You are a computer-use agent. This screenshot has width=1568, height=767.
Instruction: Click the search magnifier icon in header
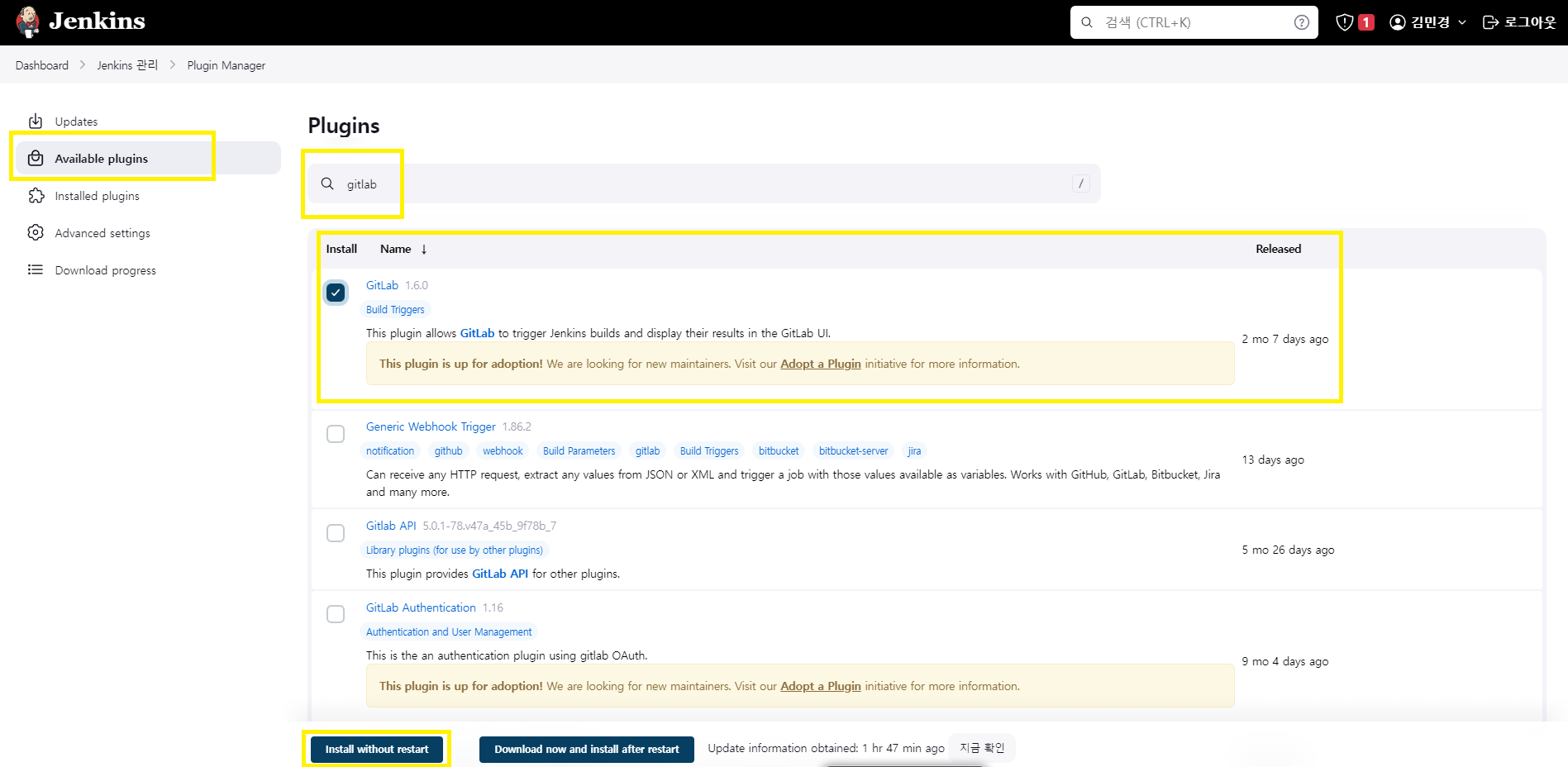tap(1087, 22)
